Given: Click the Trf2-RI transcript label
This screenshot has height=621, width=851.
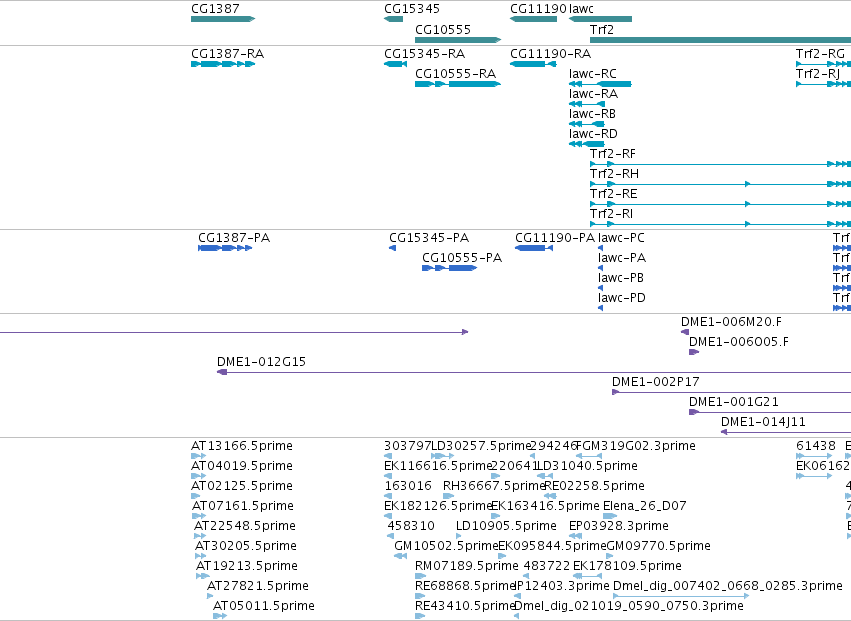Looking at the screenshot, I should tap(612, 214).
